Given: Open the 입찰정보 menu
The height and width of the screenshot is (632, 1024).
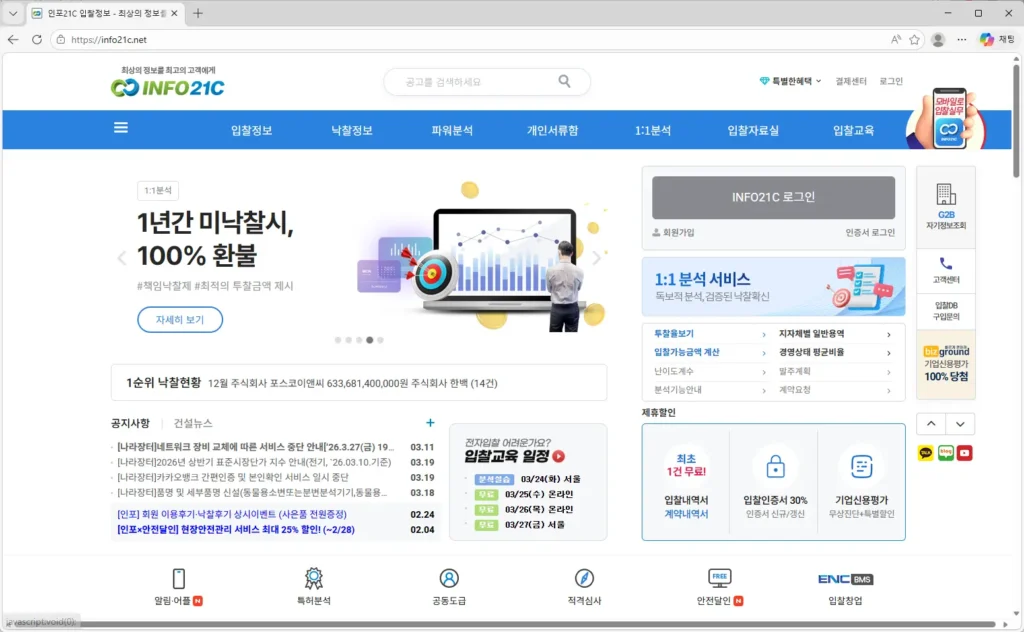Looking at the screenshot, I should (x=251, y=131).
